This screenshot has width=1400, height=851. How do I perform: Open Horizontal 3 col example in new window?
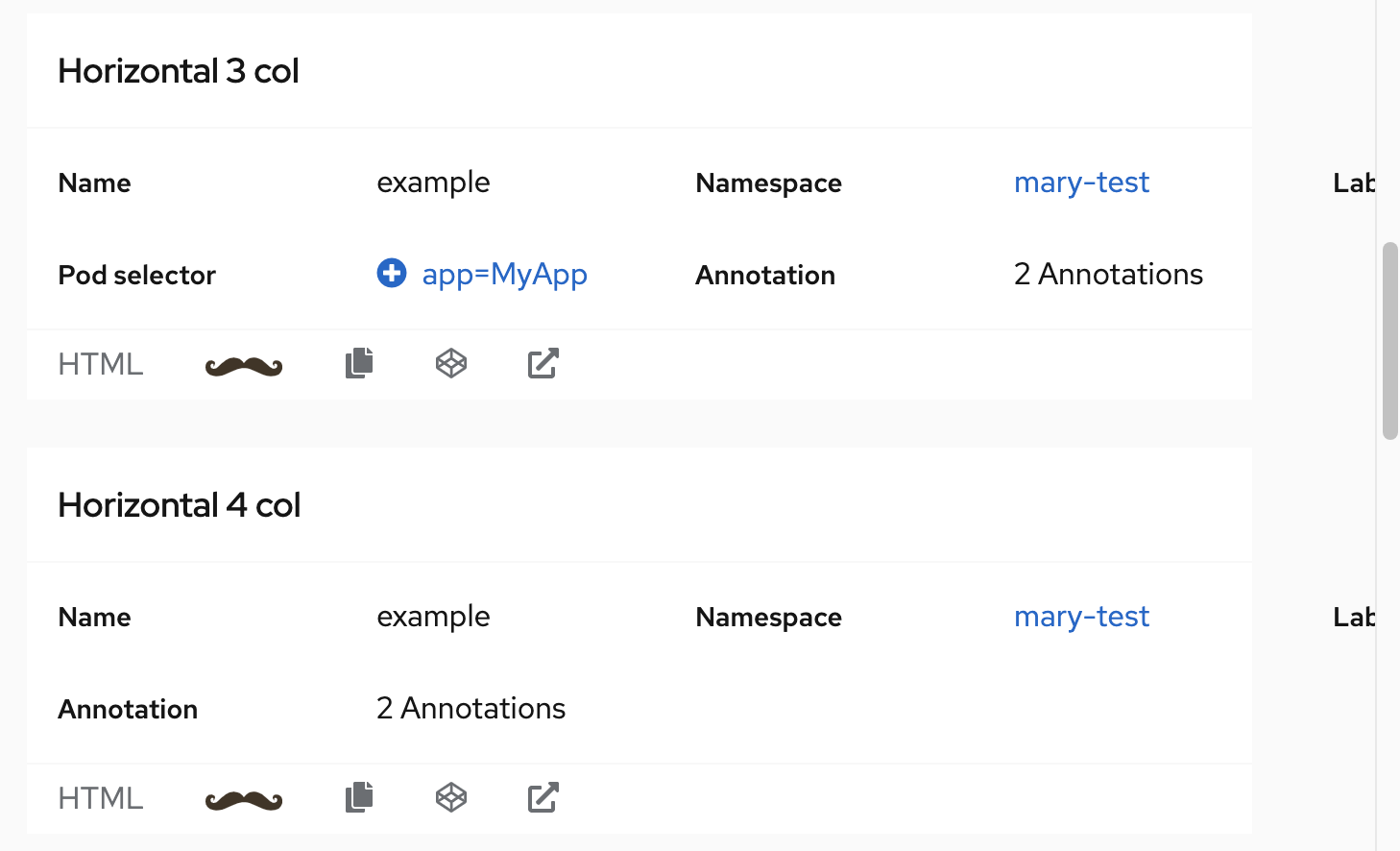click(x=543, y=363)
